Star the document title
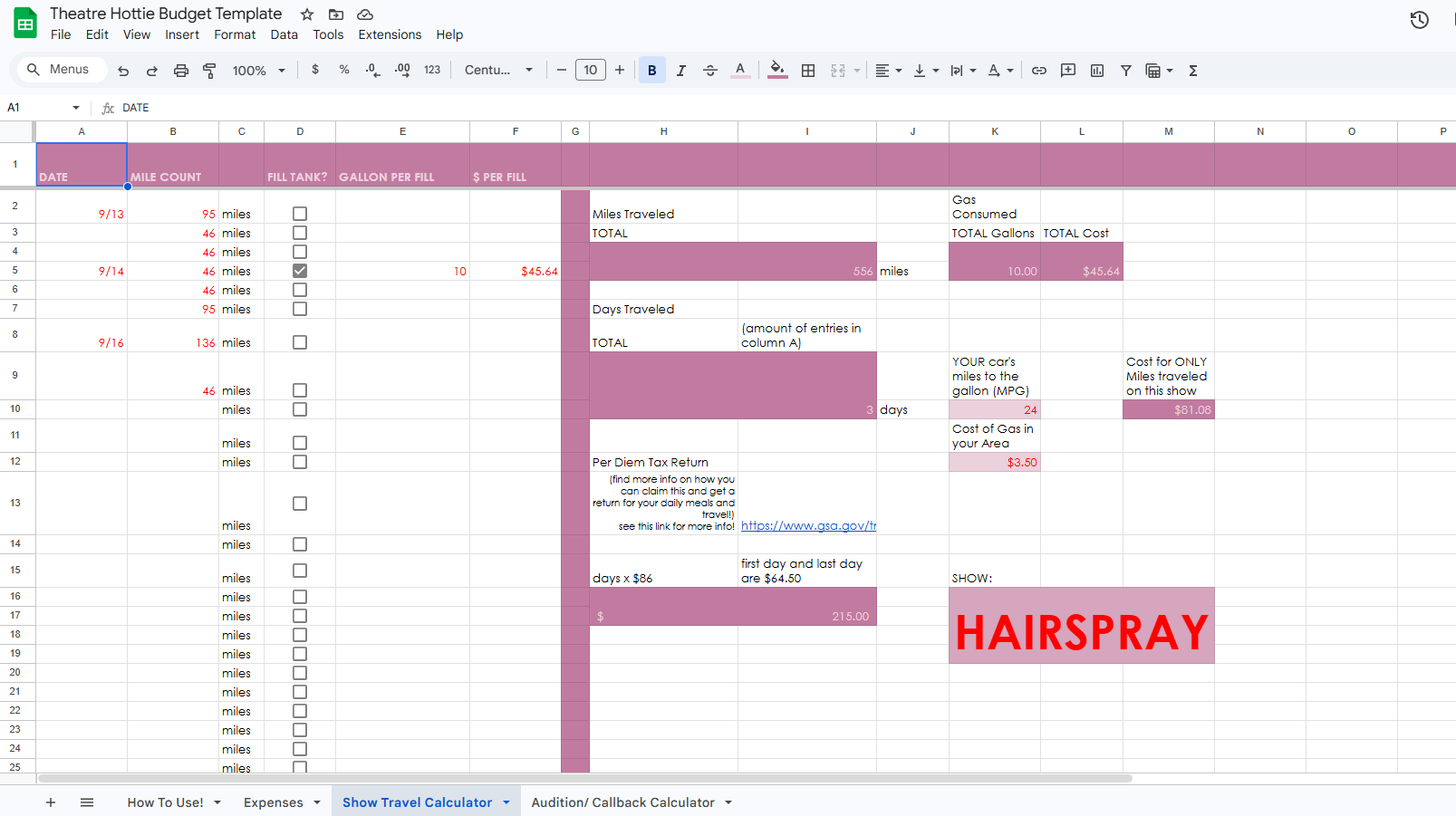The image size is (1456, 816). tap(307, 14)
